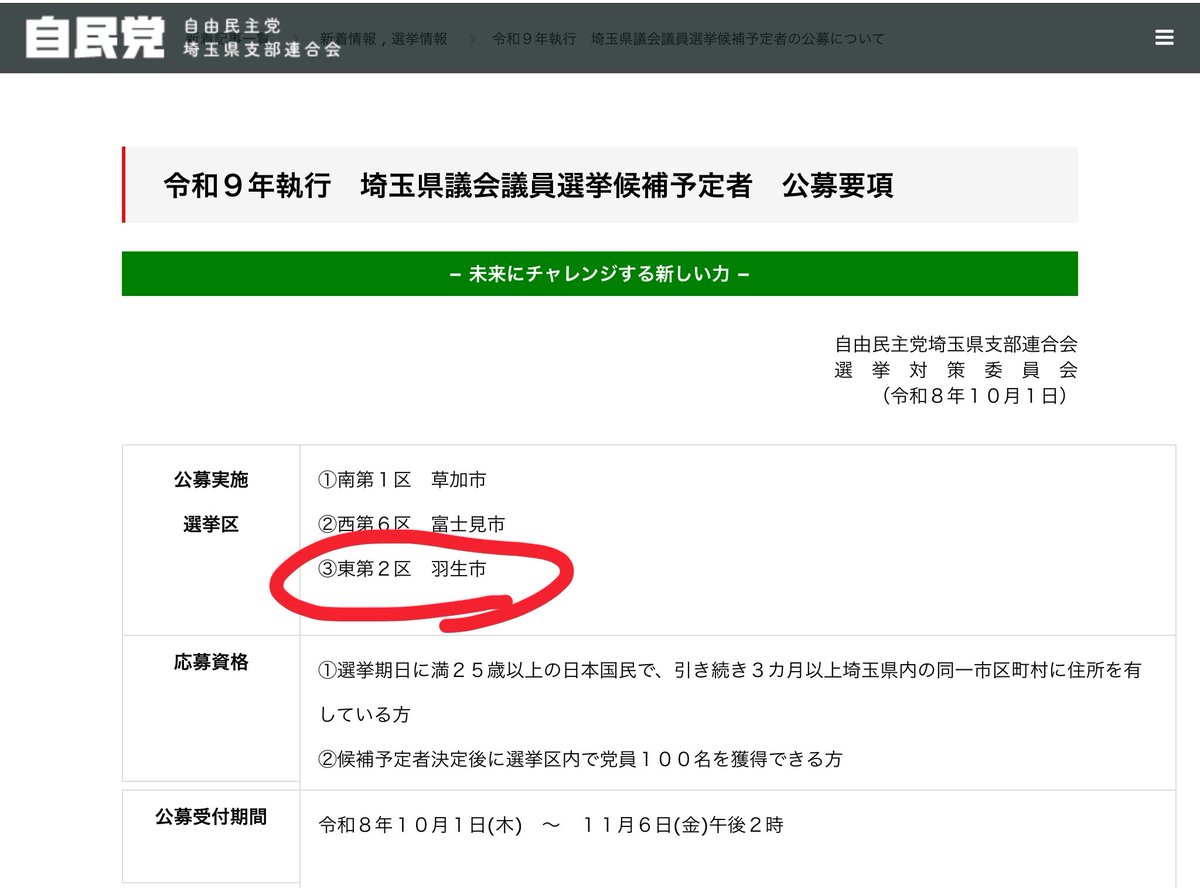Select text 選挙対策委員会

pos(956,369)
